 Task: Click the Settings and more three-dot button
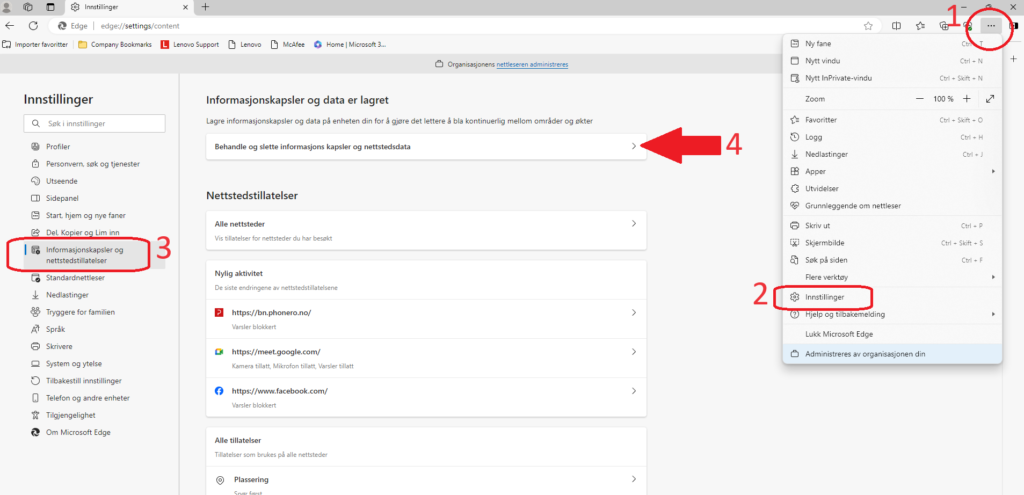tap(991, 26)
